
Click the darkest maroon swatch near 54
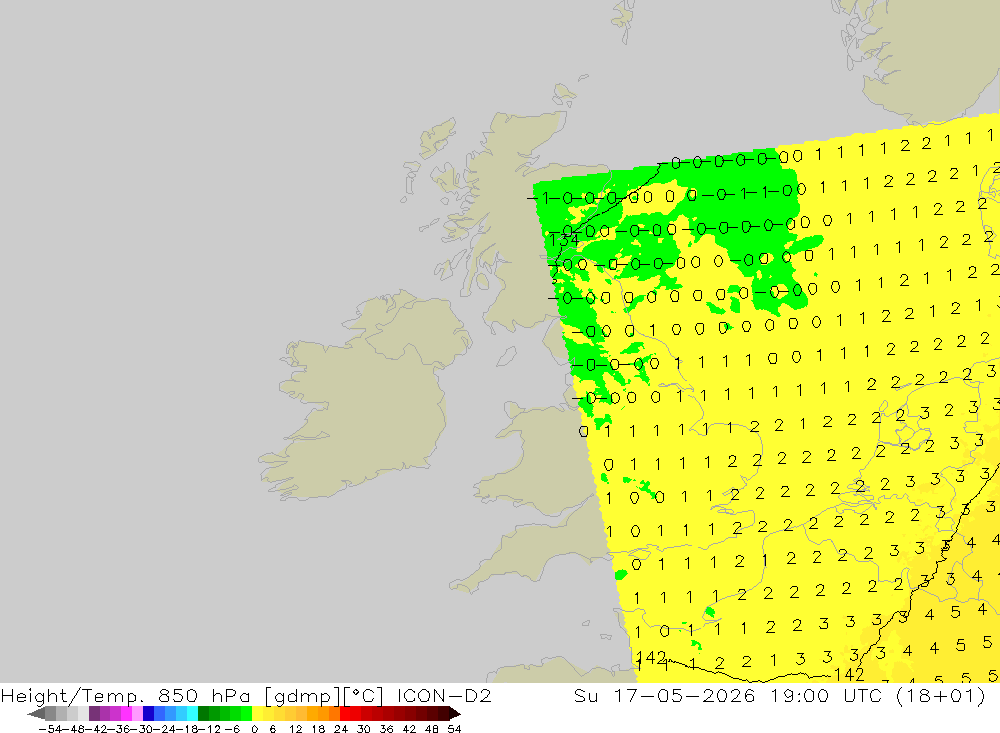(443, 713)
